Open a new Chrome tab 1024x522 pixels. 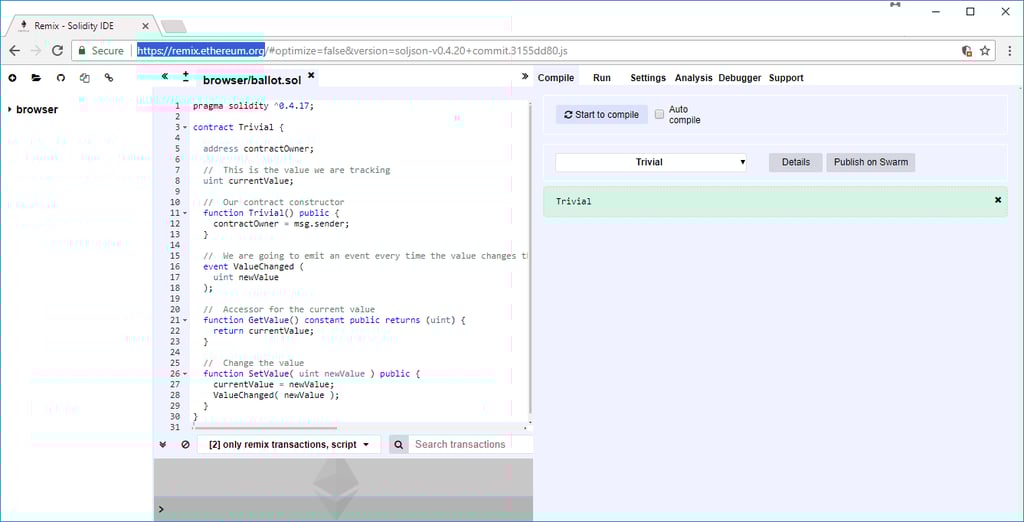point(174,26)
